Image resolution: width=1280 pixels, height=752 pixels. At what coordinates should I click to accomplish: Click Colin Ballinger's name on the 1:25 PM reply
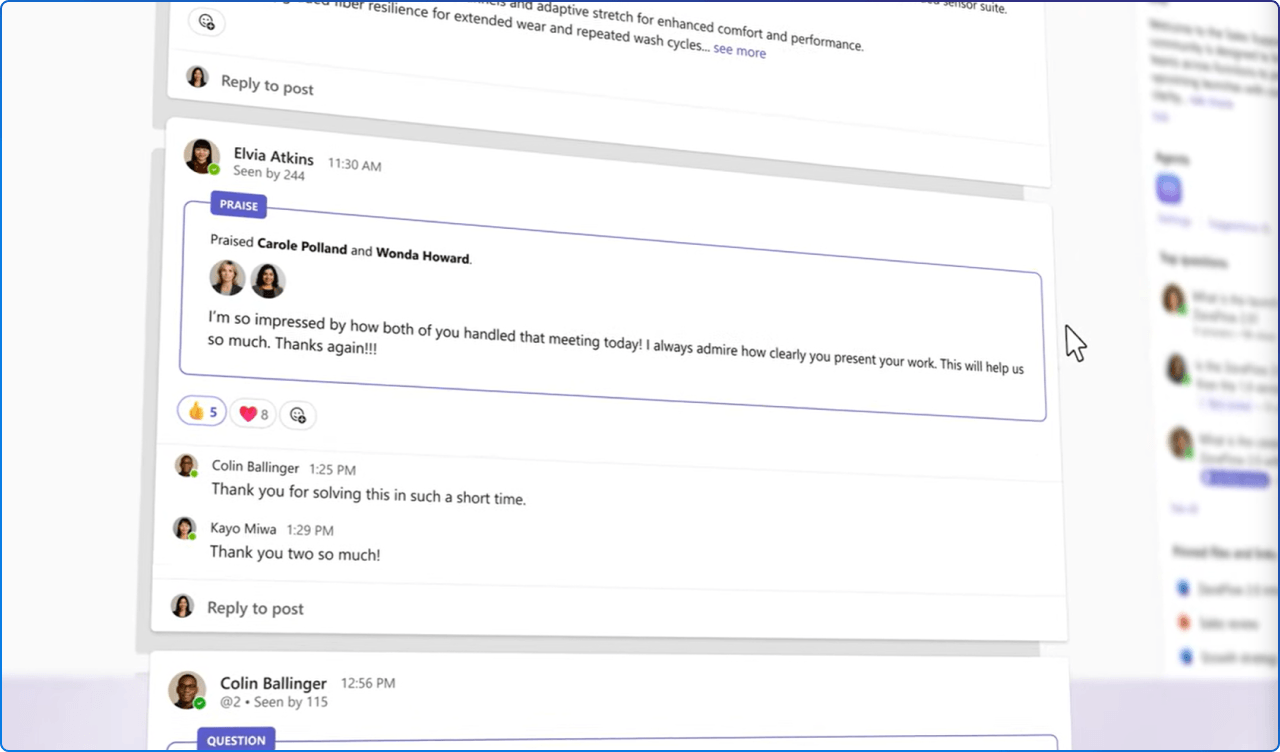(x=255, y=467)
